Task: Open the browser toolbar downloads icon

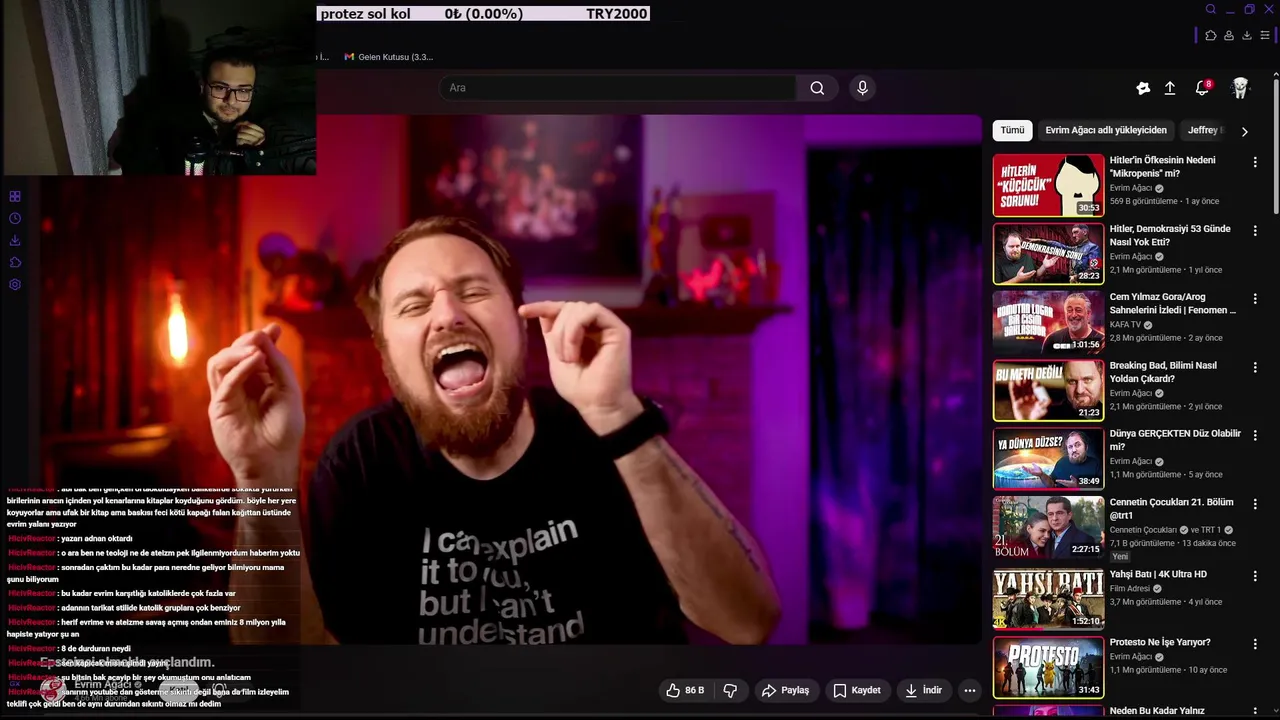Action: click(x=1247, y=35)
